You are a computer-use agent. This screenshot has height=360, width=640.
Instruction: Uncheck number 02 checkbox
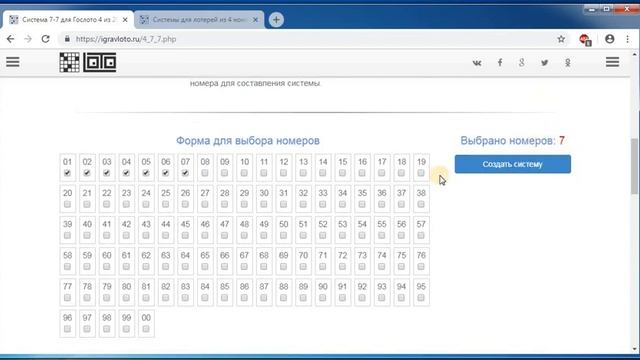pyautogui.click(x=87, y=173)
